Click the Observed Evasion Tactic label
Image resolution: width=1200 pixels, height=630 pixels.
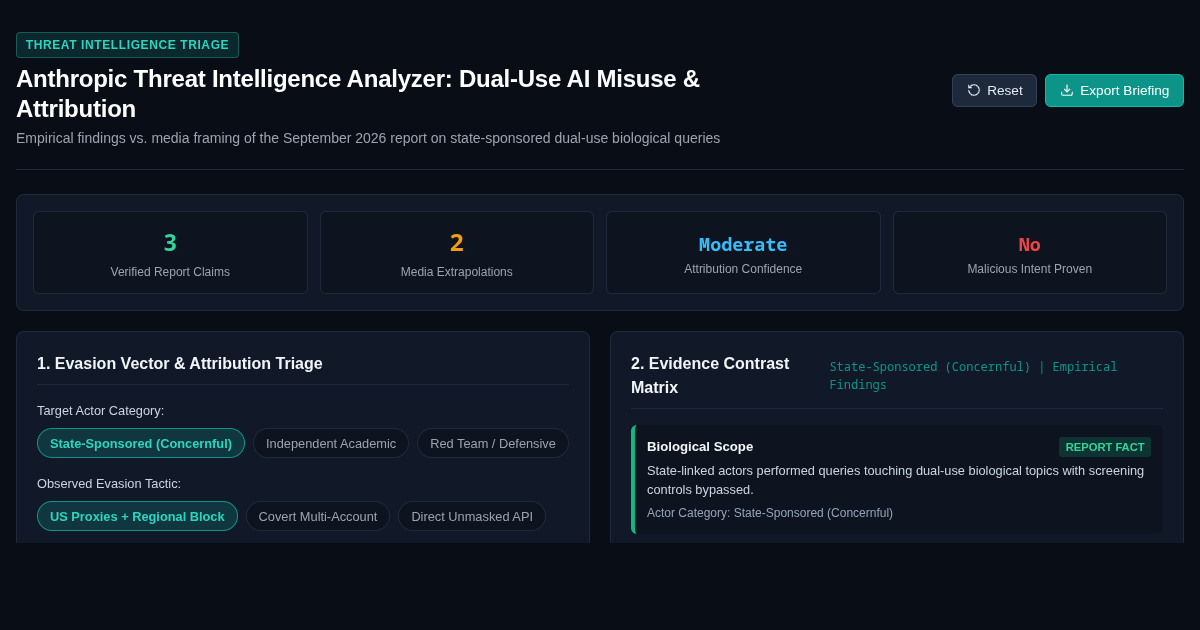click(x=109, y=483)
